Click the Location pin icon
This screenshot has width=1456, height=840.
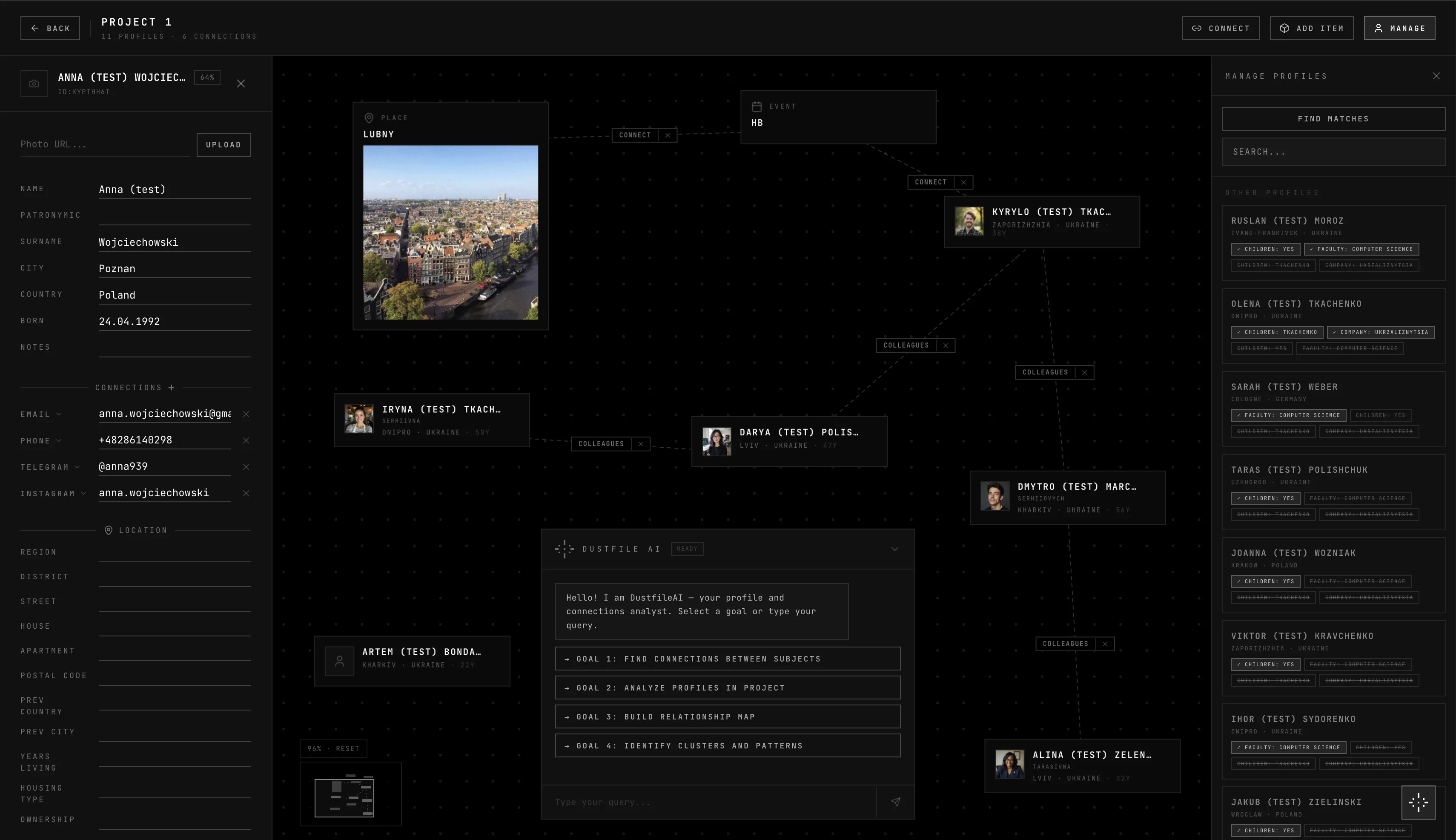(109, 530)
